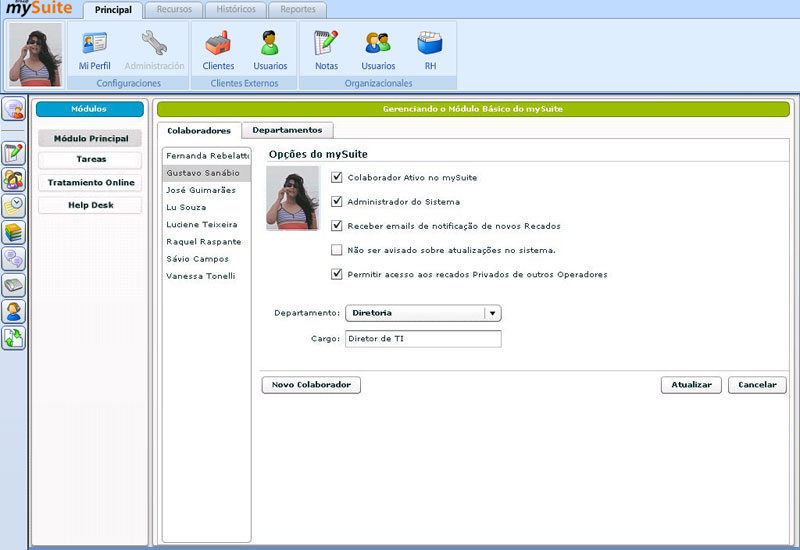Open Usuarios under Organizacionales
This screenshot has width=800, height=550.
378,50
